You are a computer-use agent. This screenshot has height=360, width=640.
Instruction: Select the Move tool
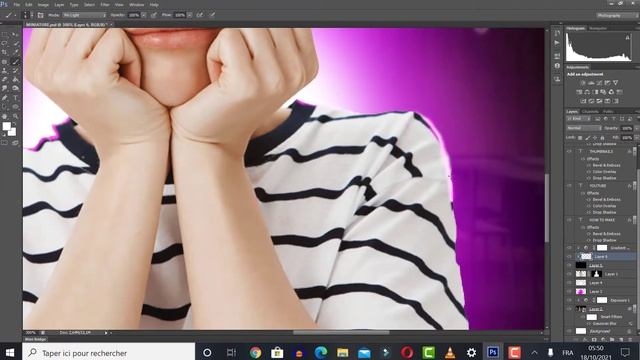pos(15,35)
